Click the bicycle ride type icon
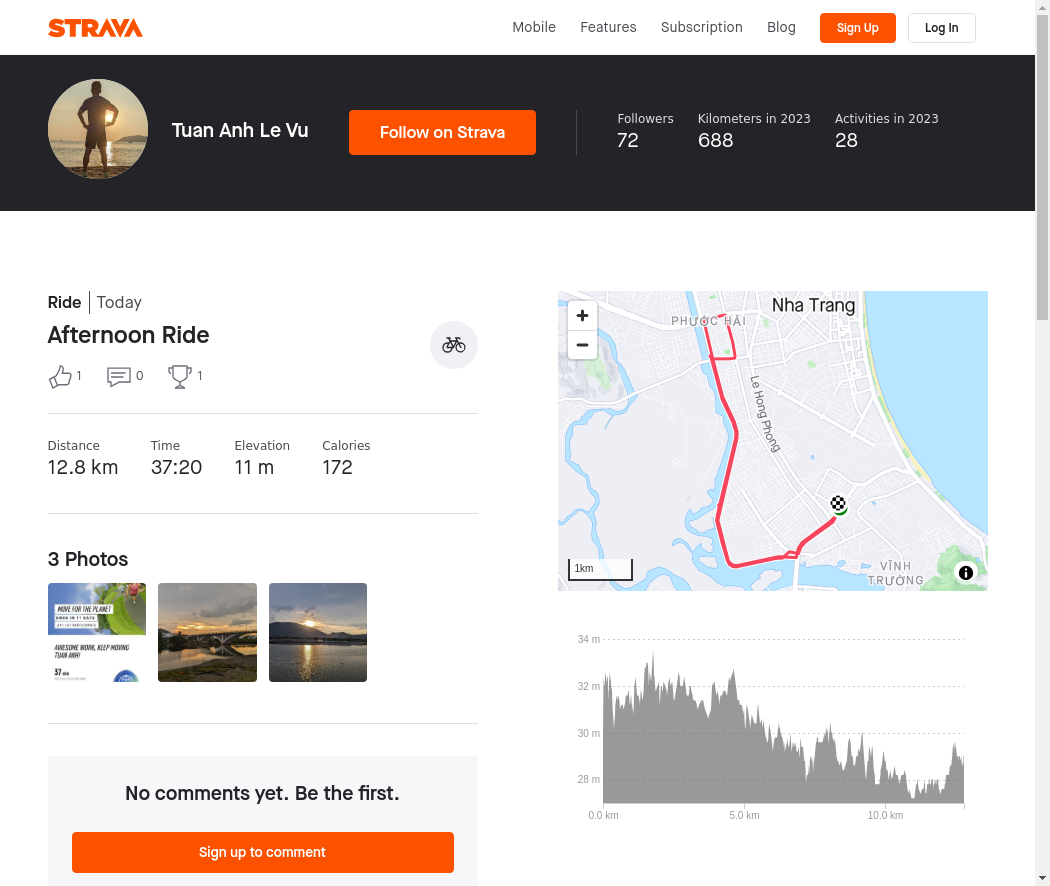Screen dimensions: 1050x886 (x=454, y=345)
